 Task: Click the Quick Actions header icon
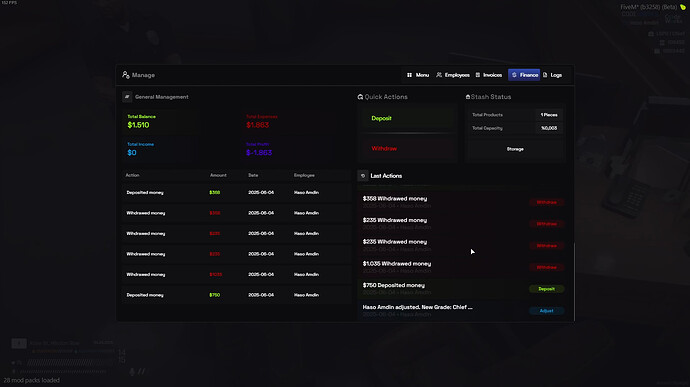(360, 97)
